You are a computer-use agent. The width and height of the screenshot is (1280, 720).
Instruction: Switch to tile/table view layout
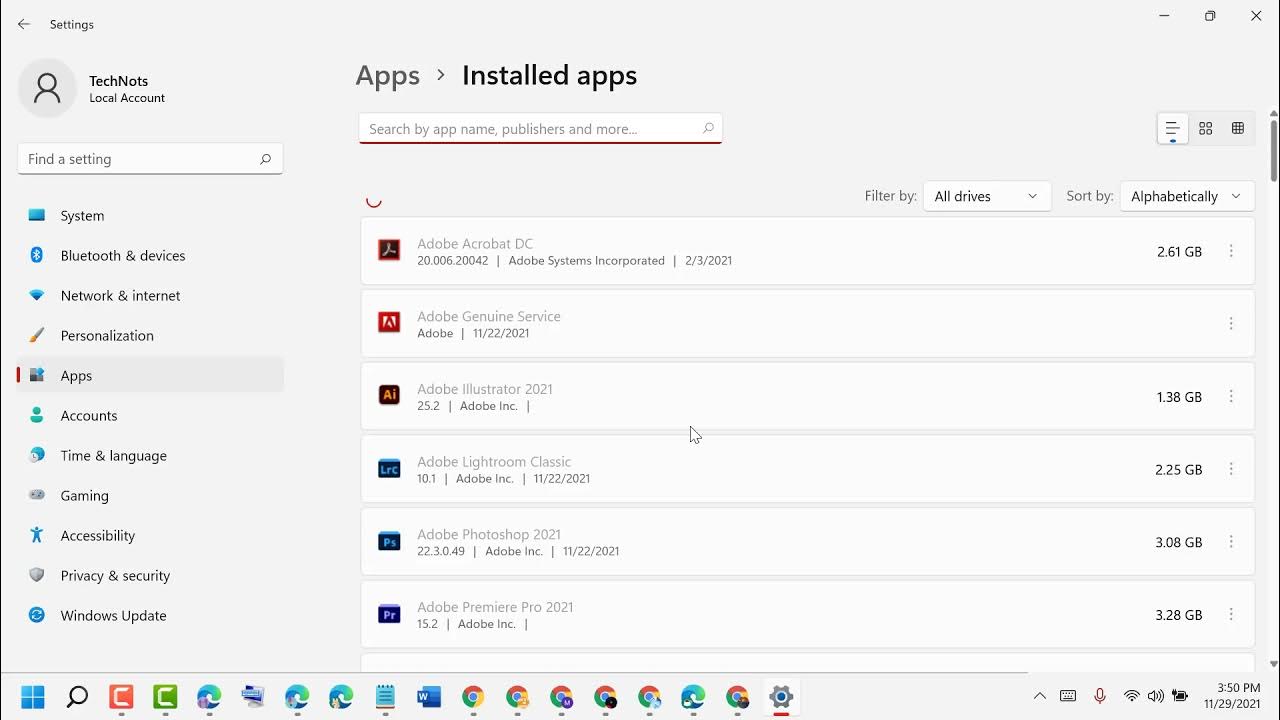click(1238, 128)
